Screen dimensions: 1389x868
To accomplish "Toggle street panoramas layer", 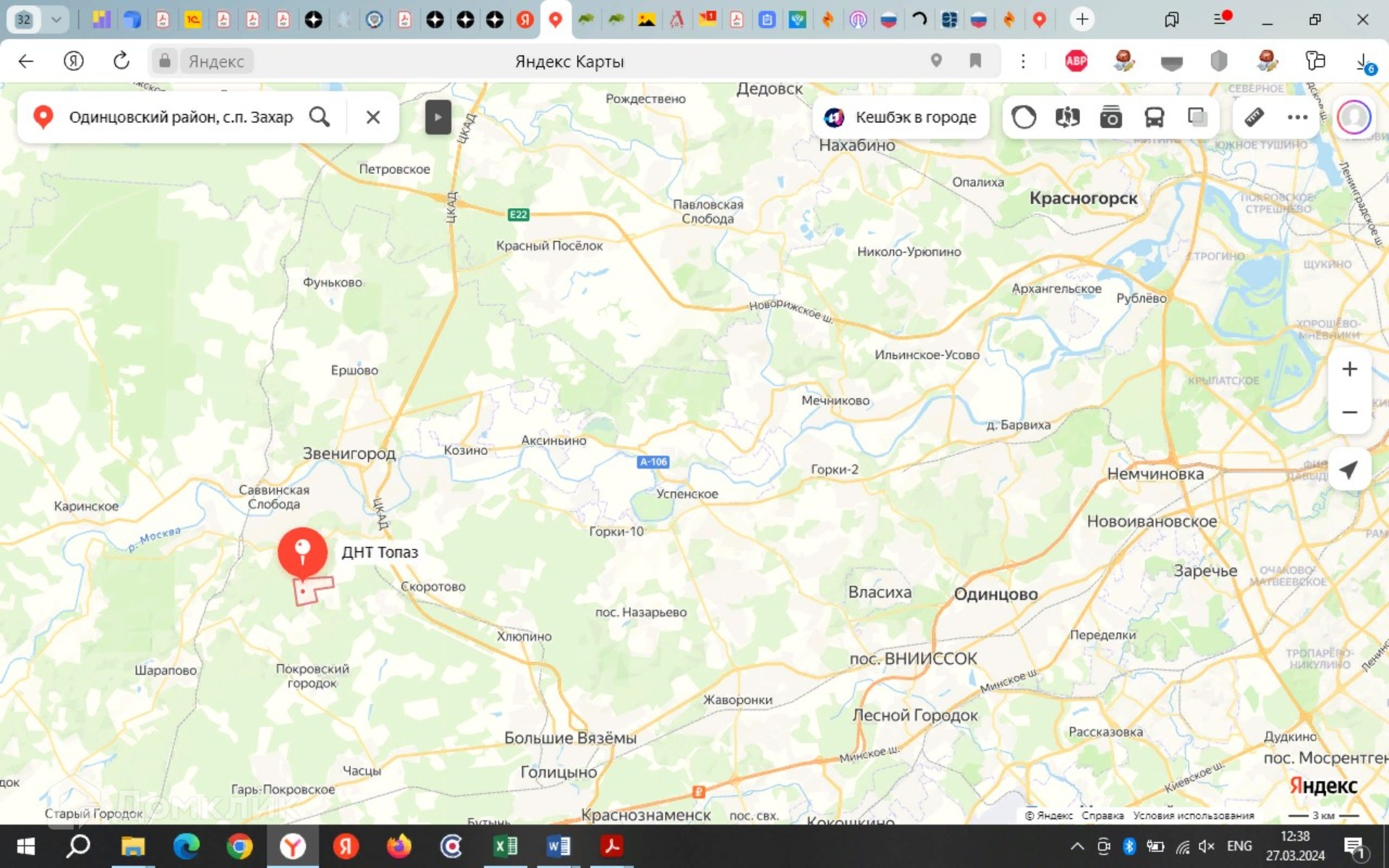I will pos(1067,117).
